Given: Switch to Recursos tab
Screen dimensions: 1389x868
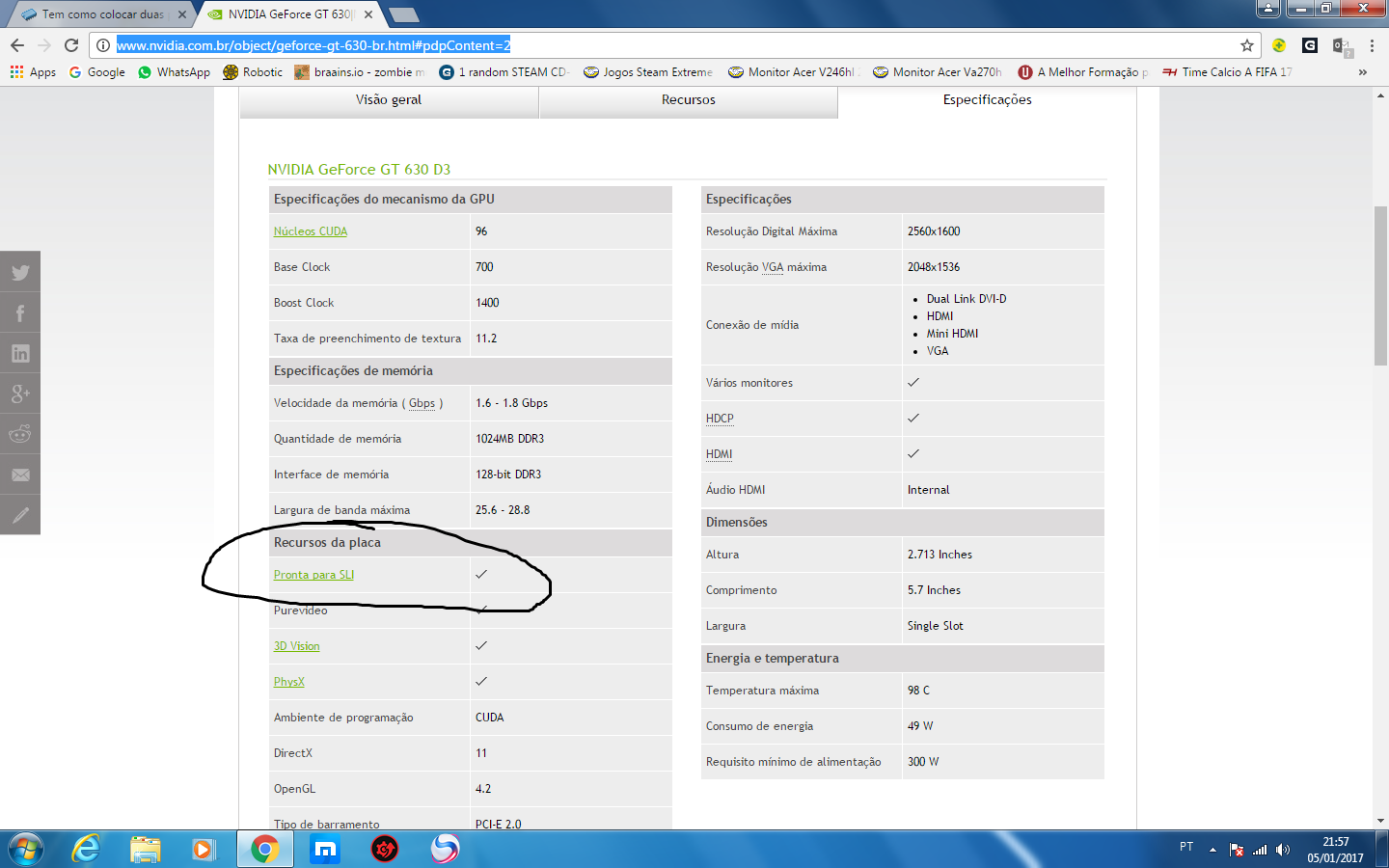Looking at the screenshot, I should pyautogui.click(x=689, y=100).
